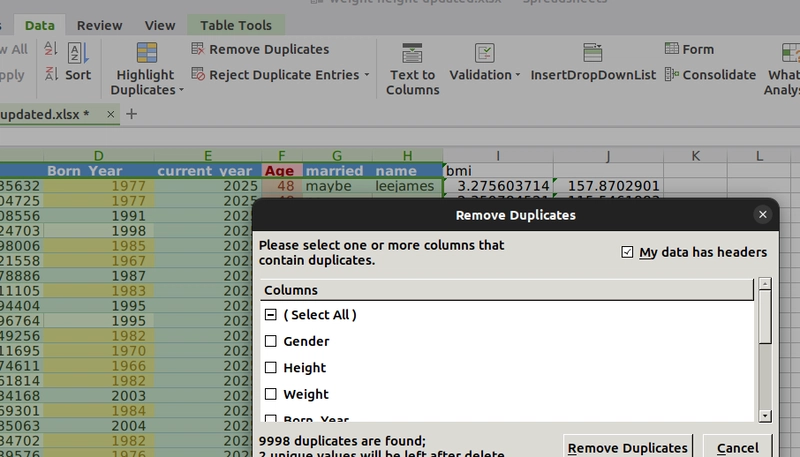Click the Cancel button in the dialog
This screenshot has height=457, width=800.
point(737,447)
